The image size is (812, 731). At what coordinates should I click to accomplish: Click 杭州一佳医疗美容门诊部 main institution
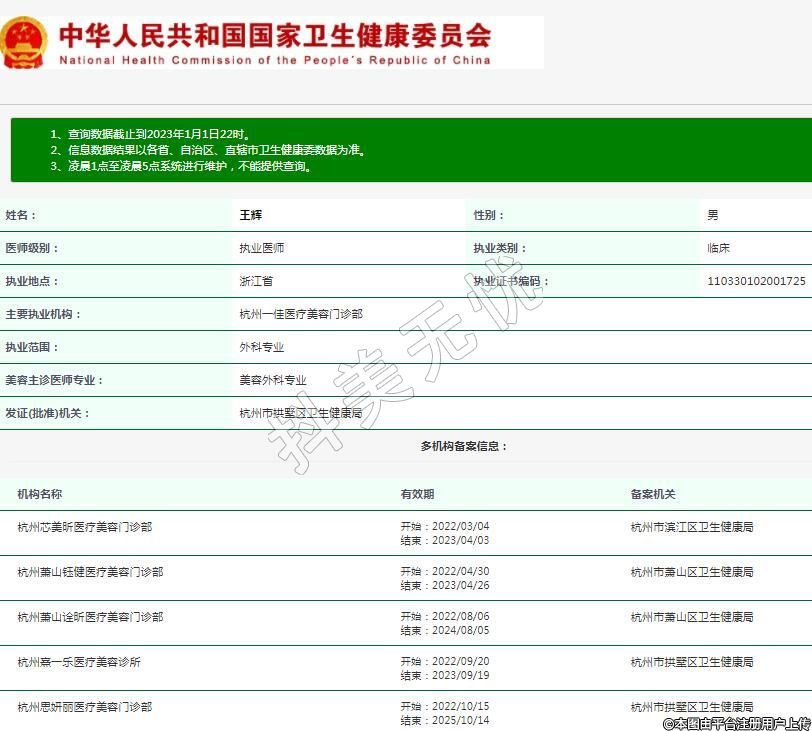(300, 314)
